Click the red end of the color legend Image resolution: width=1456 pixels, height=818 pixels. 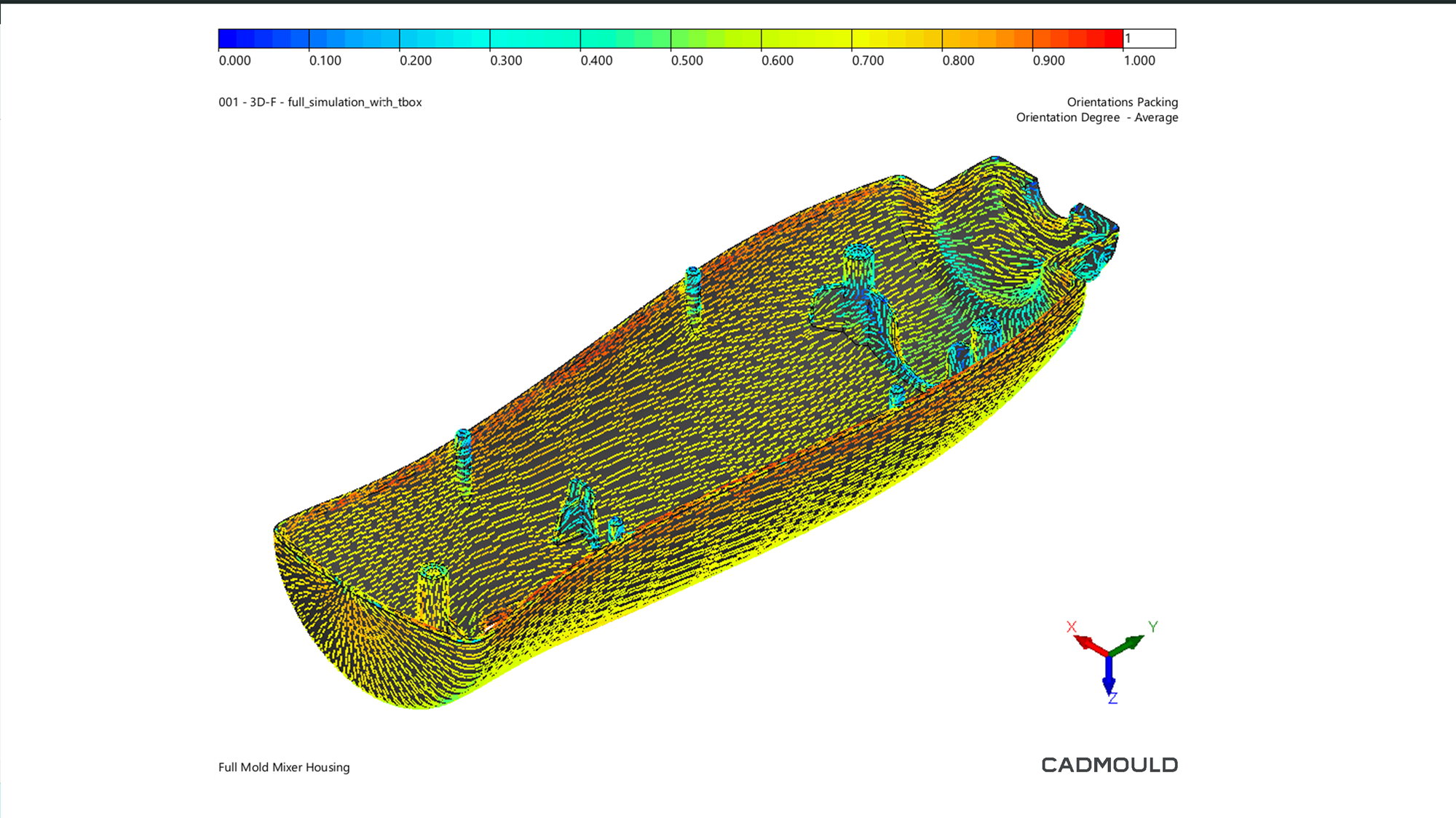1112,39
